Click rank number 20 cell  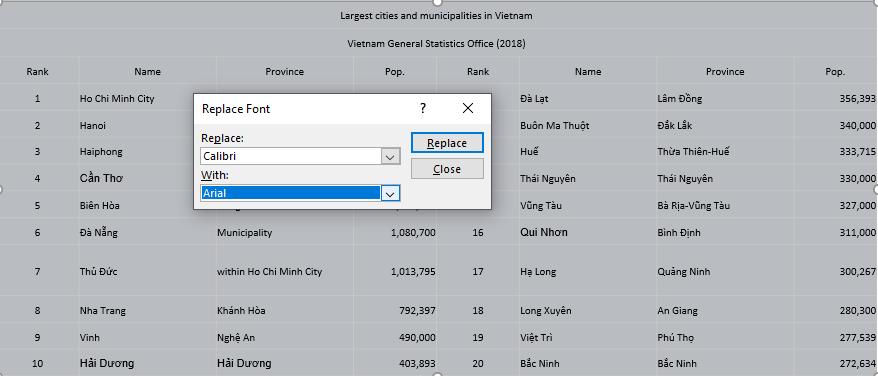click(478, 364)
